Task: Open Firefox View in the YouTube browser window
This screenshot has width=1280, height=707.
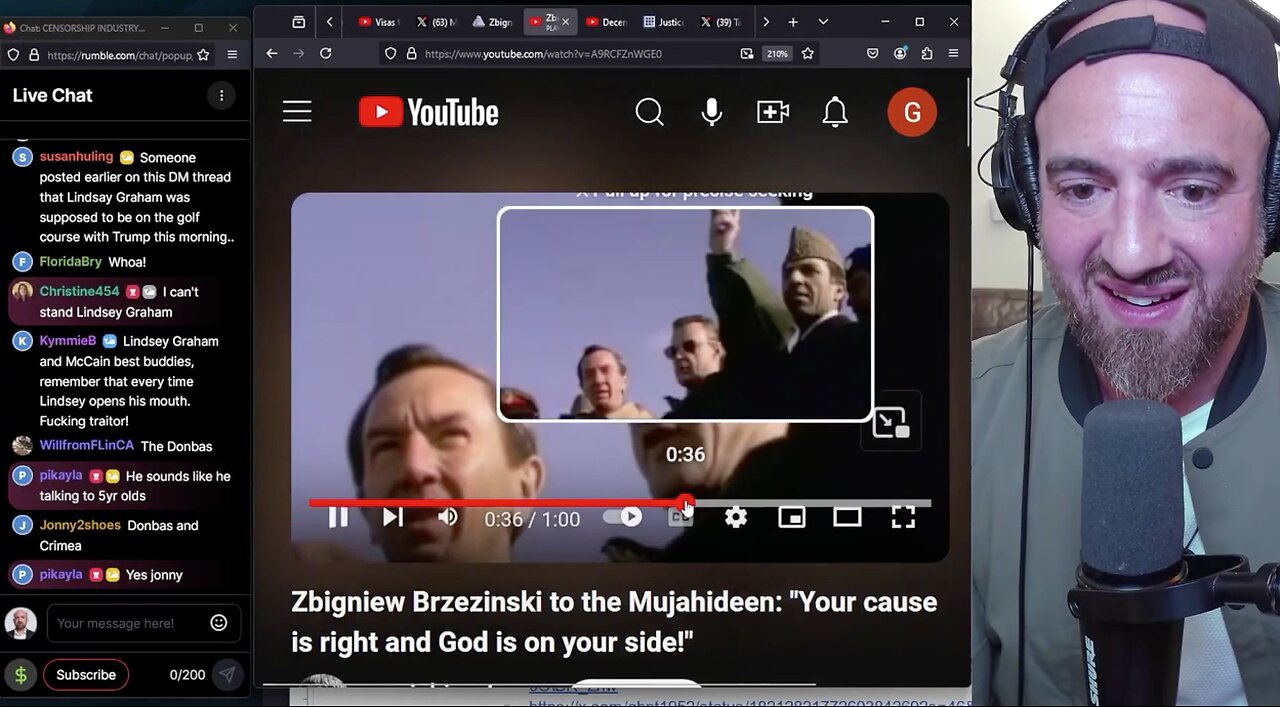Action: [298, 22]
